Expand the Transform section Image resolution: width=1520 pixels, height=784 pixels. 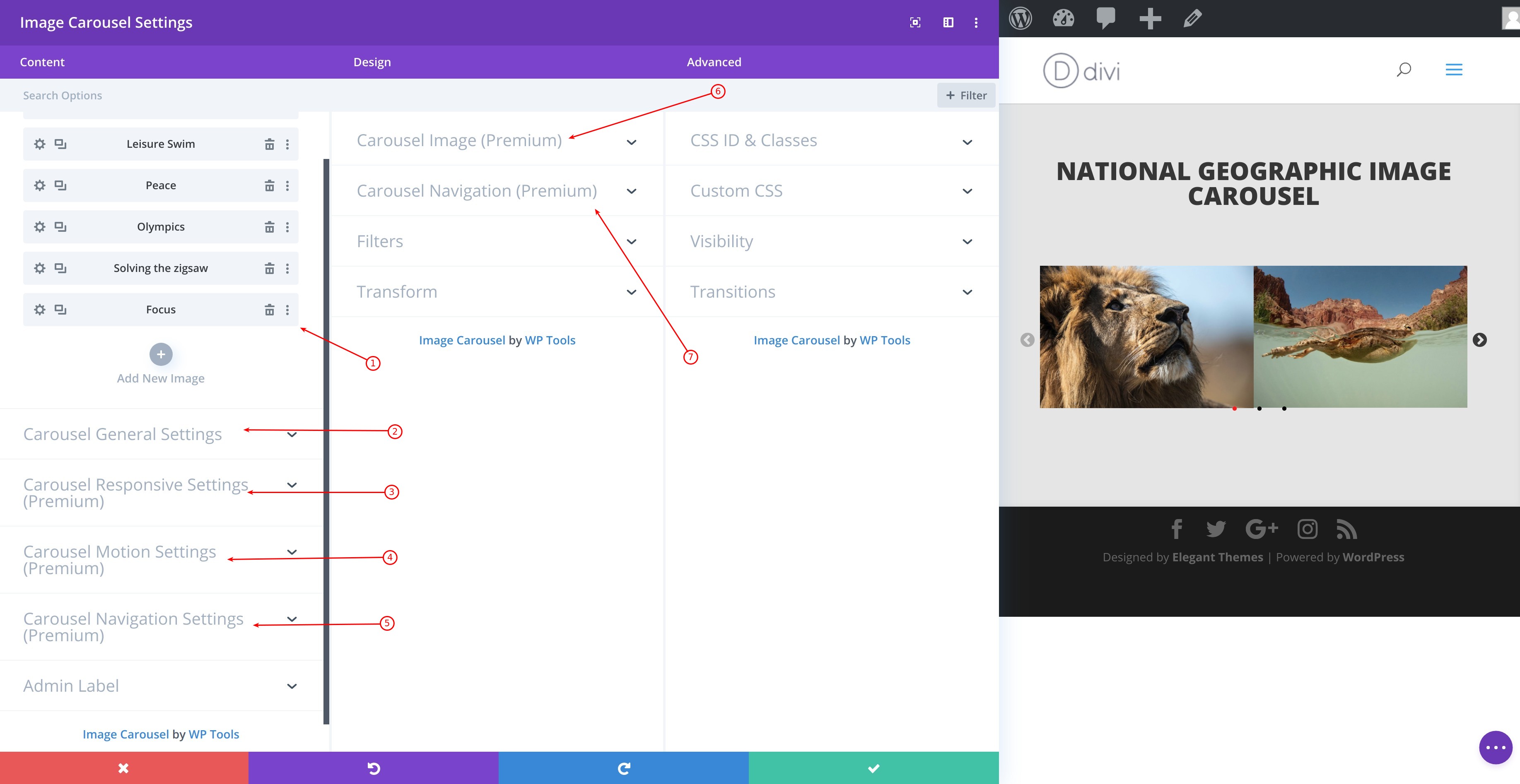[x=497, y=291]
